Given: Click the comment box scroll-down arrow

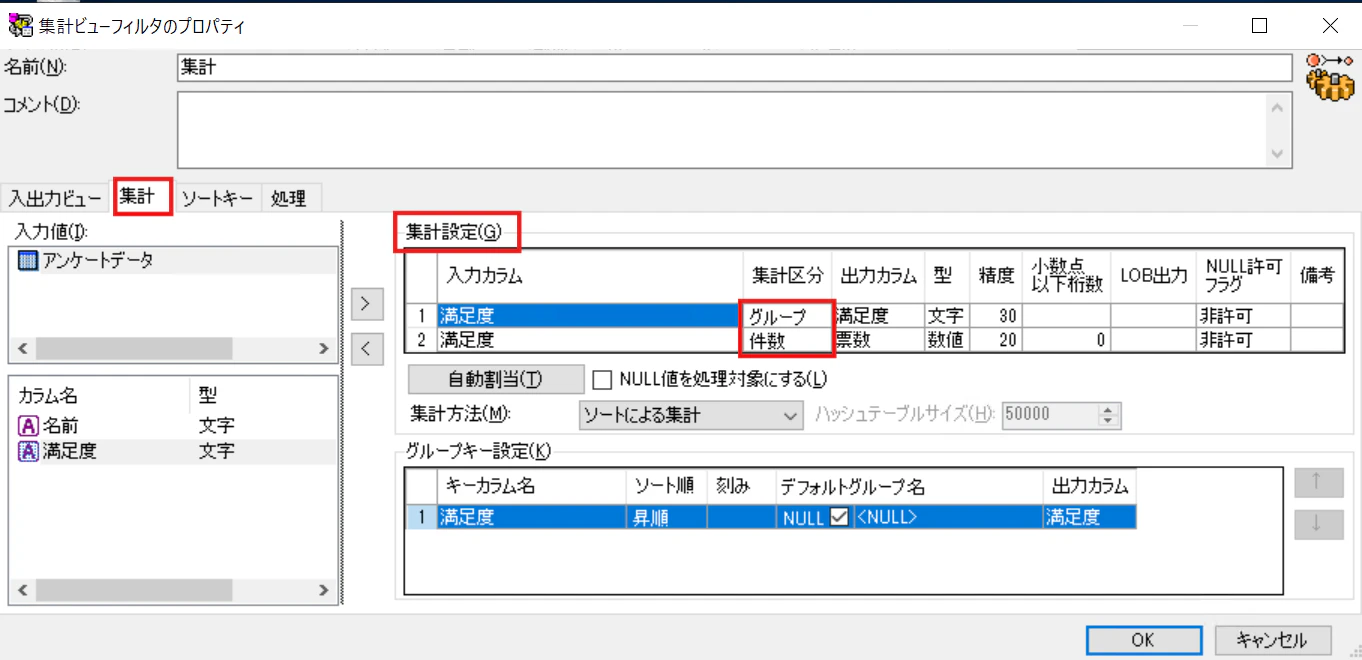Looking at the screenshot, I should pos(1277,154).
